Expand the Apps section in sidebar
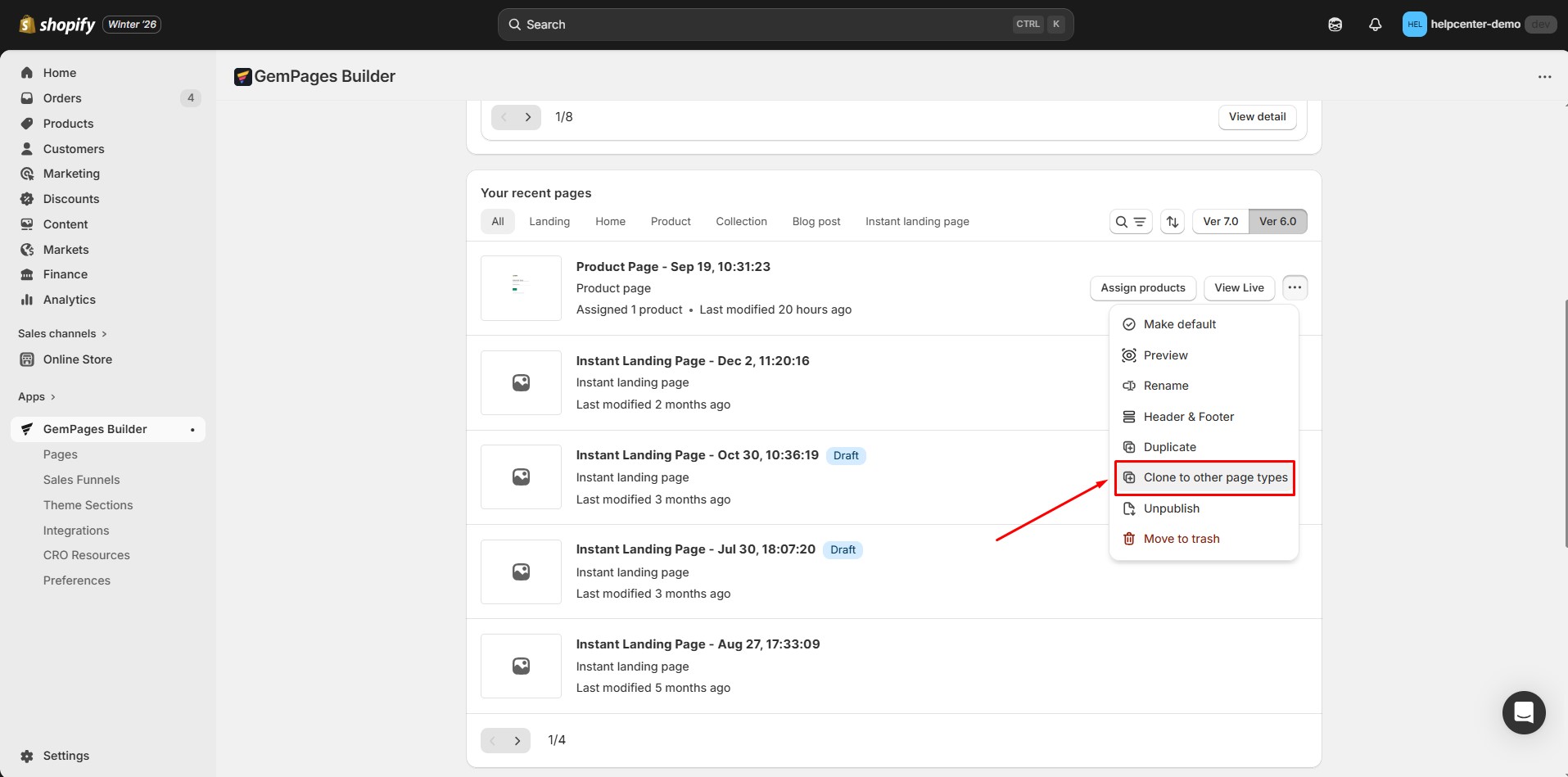The width and height of the screenshot is (1568, 777). [x=37, y=397]
